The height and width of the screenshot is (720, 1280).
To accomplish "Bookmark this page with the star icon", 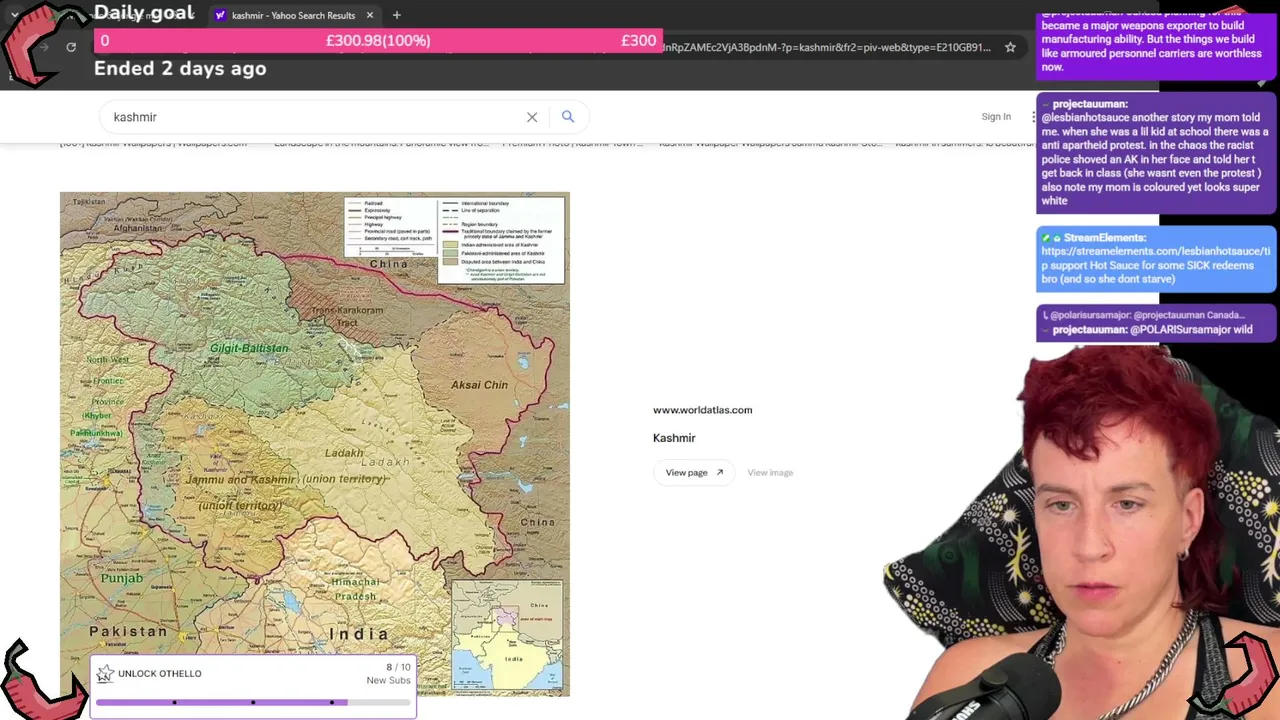I will [1010, 47].
